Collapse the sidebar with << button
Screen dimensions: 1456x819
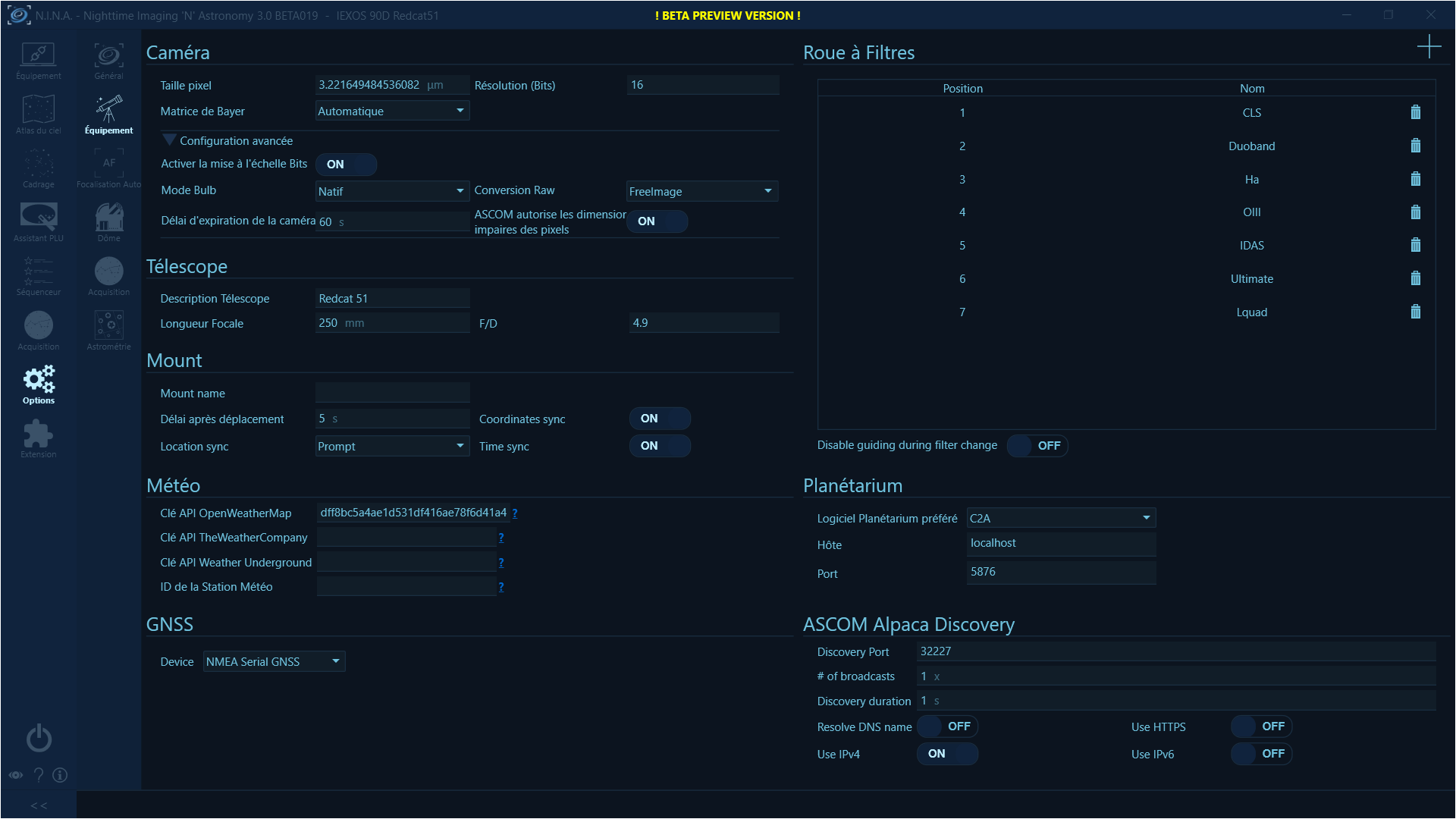[x=39, y=805]
